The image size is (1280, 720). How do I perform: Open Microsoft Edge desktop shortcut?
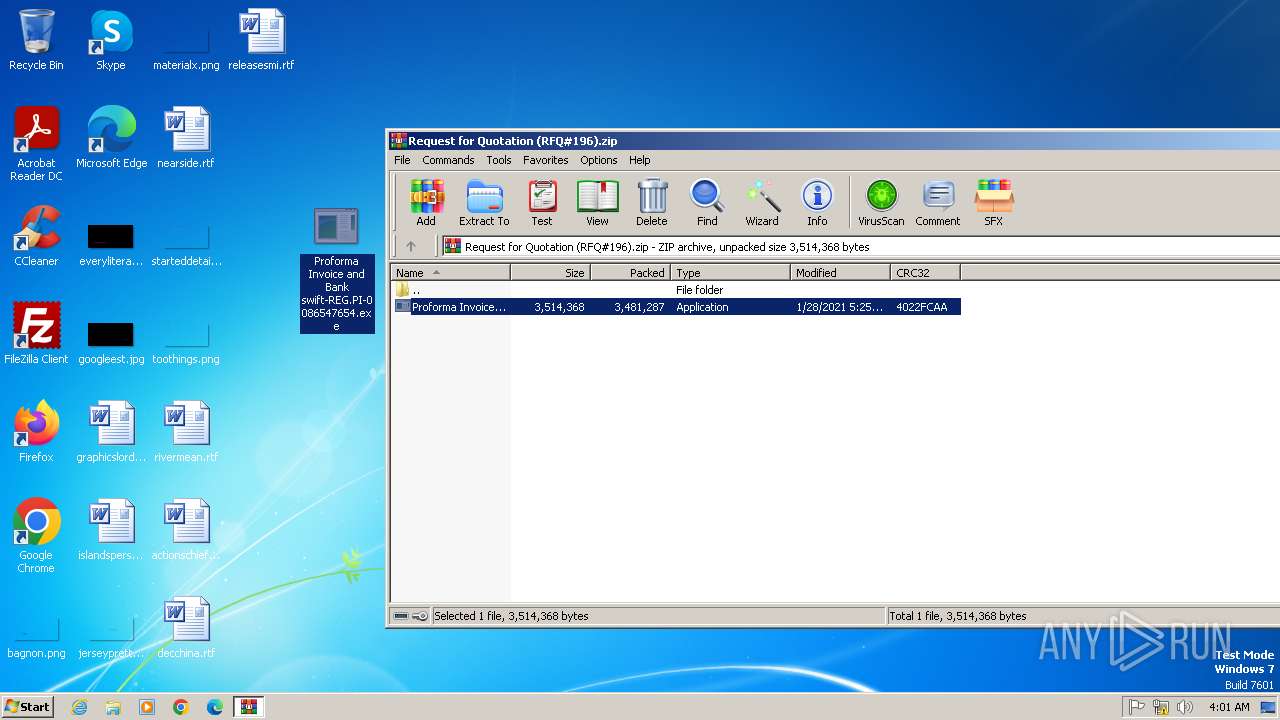coord(111,138)
